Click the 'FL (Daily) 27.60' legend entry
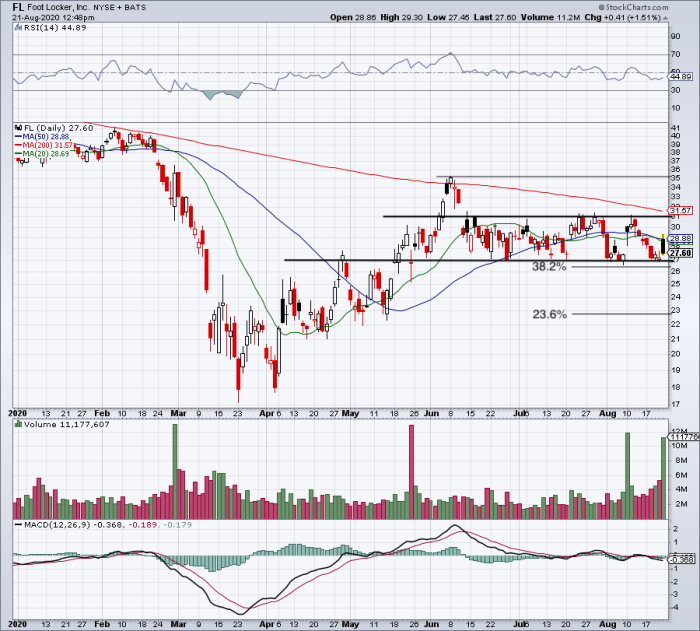Screen dimensions: 700x631 (58, 128)
